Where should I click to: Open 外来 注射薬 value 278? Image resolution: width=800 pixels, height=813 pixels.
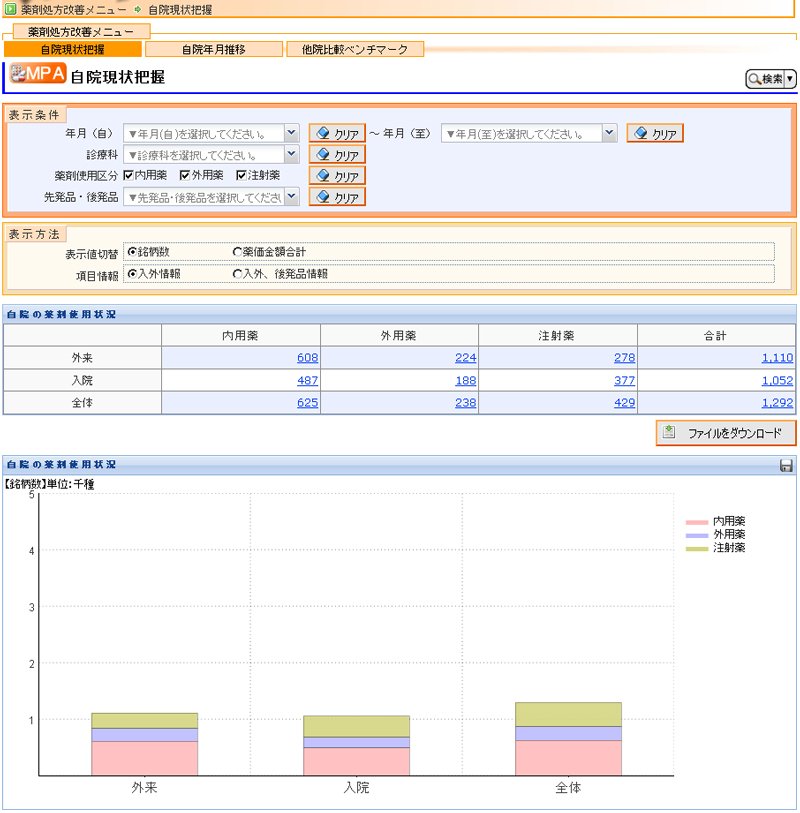pyautogui.click(x=624, y=357)
